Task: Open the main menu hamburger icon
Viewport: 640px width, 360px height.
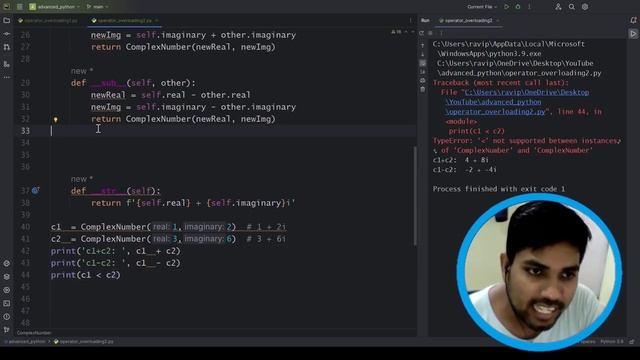Action: (19, 7)
